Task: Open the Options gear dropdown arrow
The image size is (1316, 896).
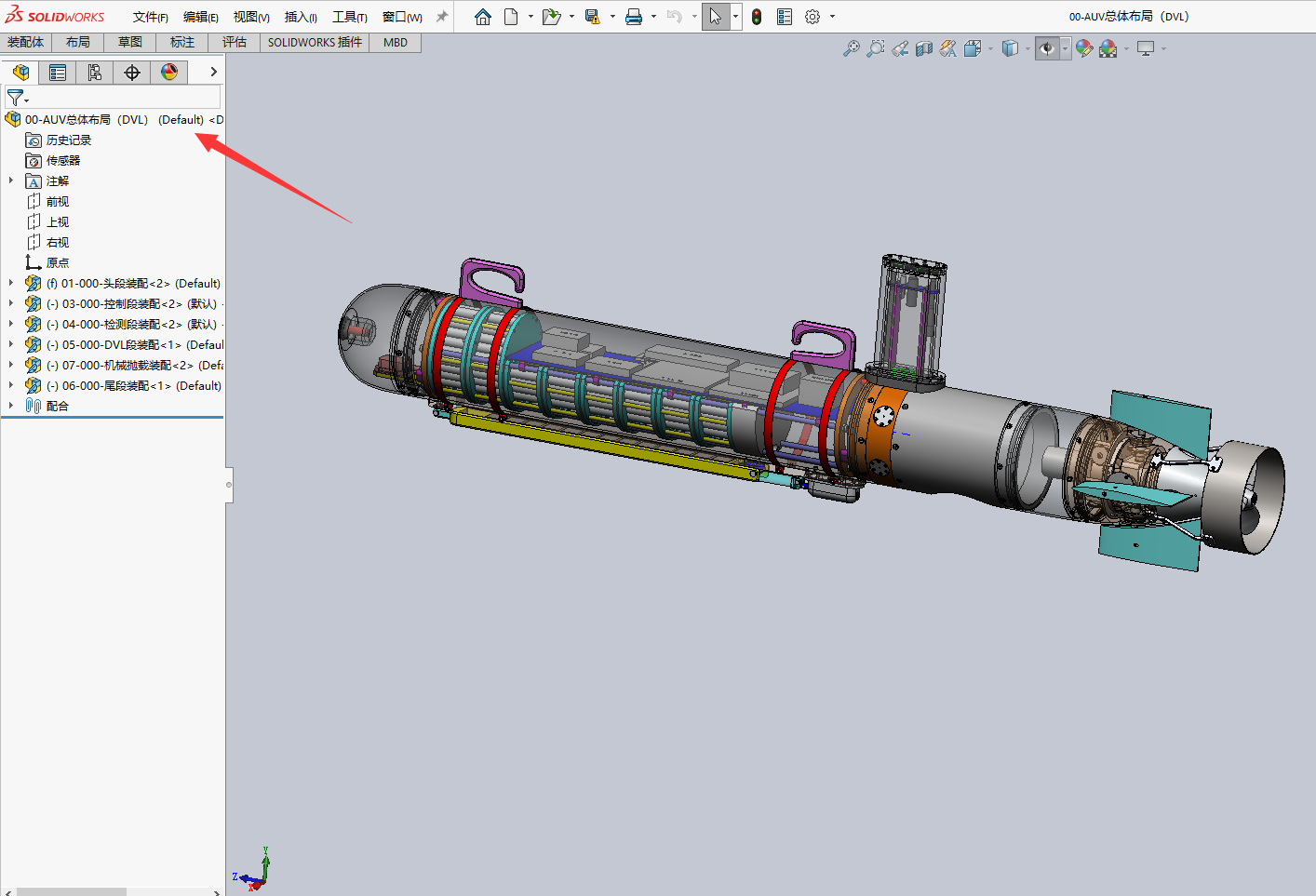Action: (832, 17)
